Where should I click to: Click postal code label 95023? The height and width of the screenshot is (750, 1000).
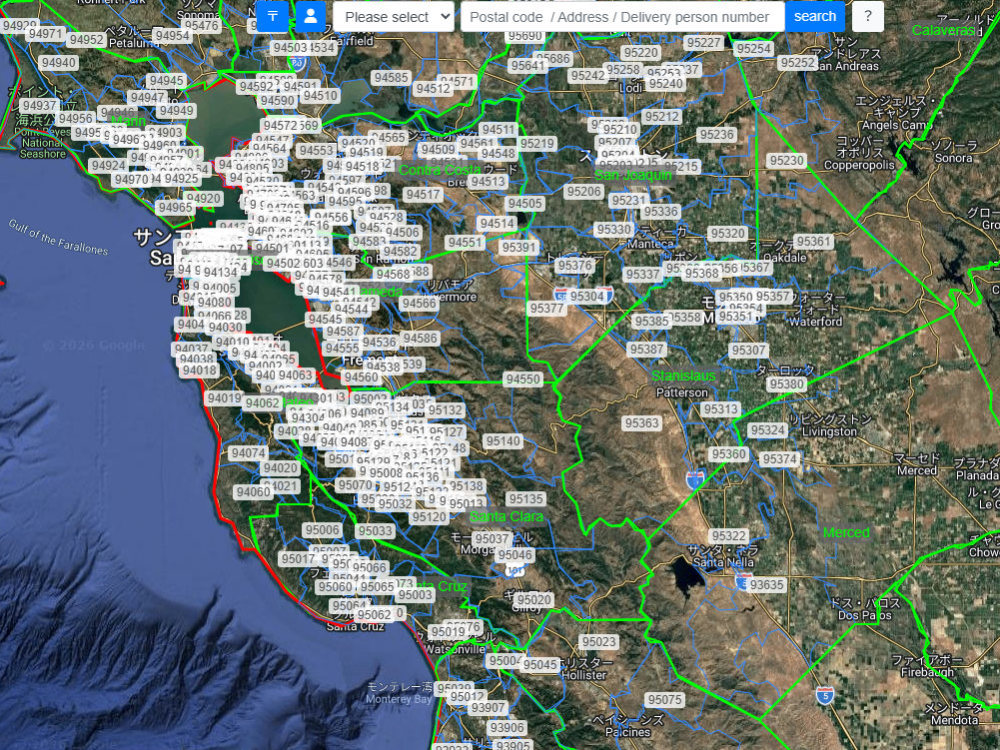[x=599, y=641]
